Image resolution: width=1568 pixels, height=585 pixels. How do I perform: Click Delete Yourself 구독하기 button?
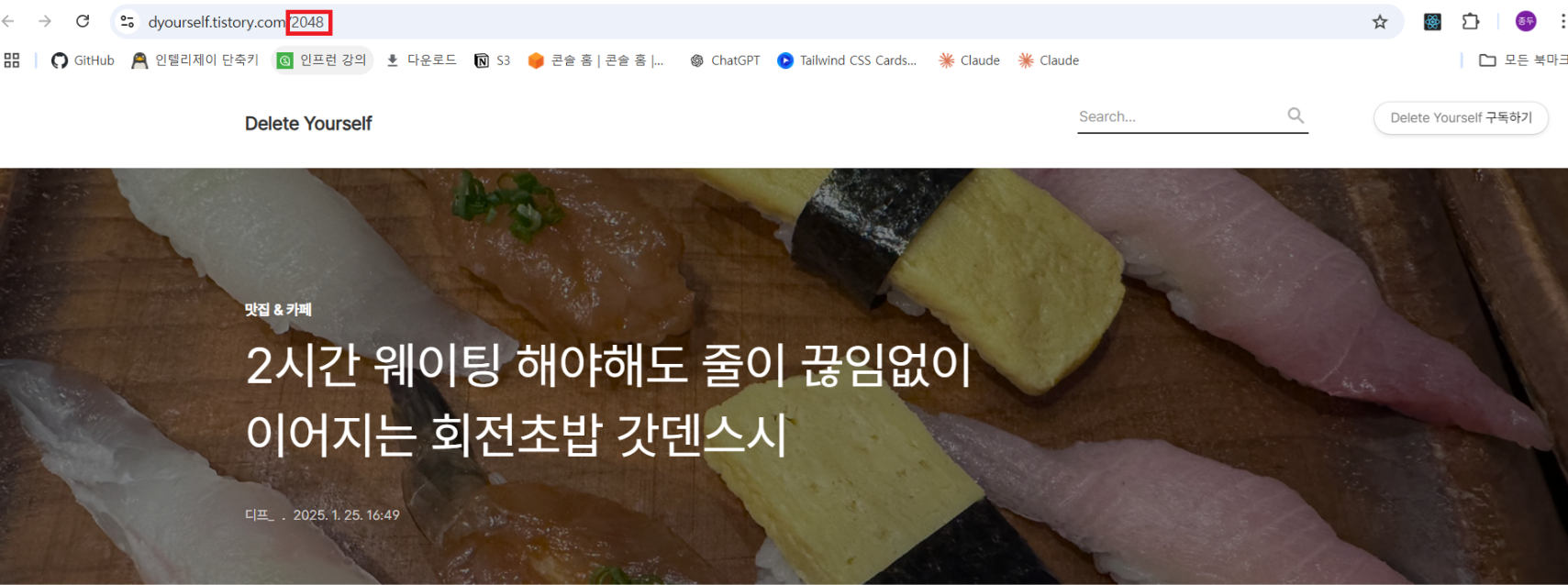[x=1461, y=117]
